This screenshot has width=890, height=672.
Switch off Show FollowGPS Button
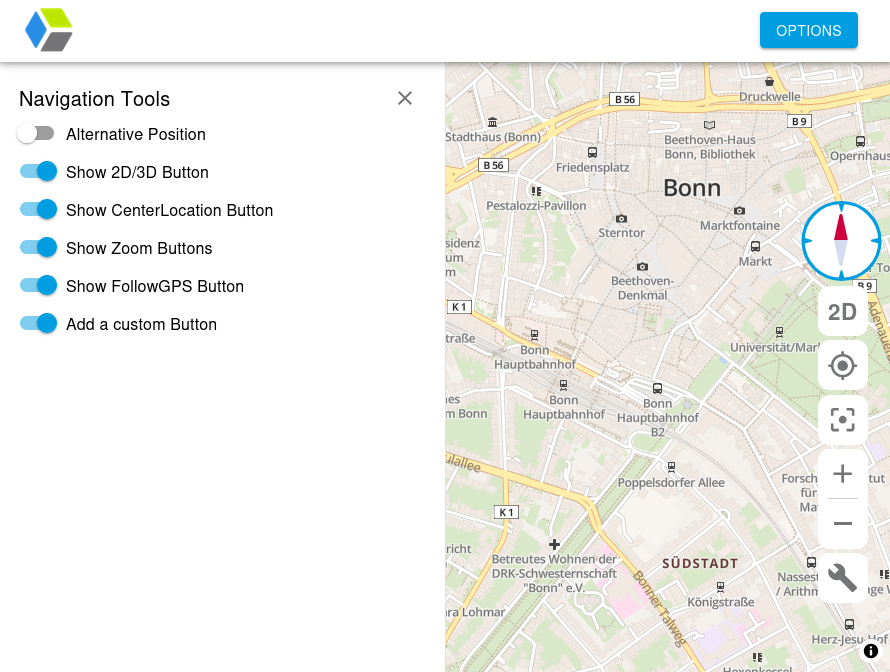[x=38, y=285]
